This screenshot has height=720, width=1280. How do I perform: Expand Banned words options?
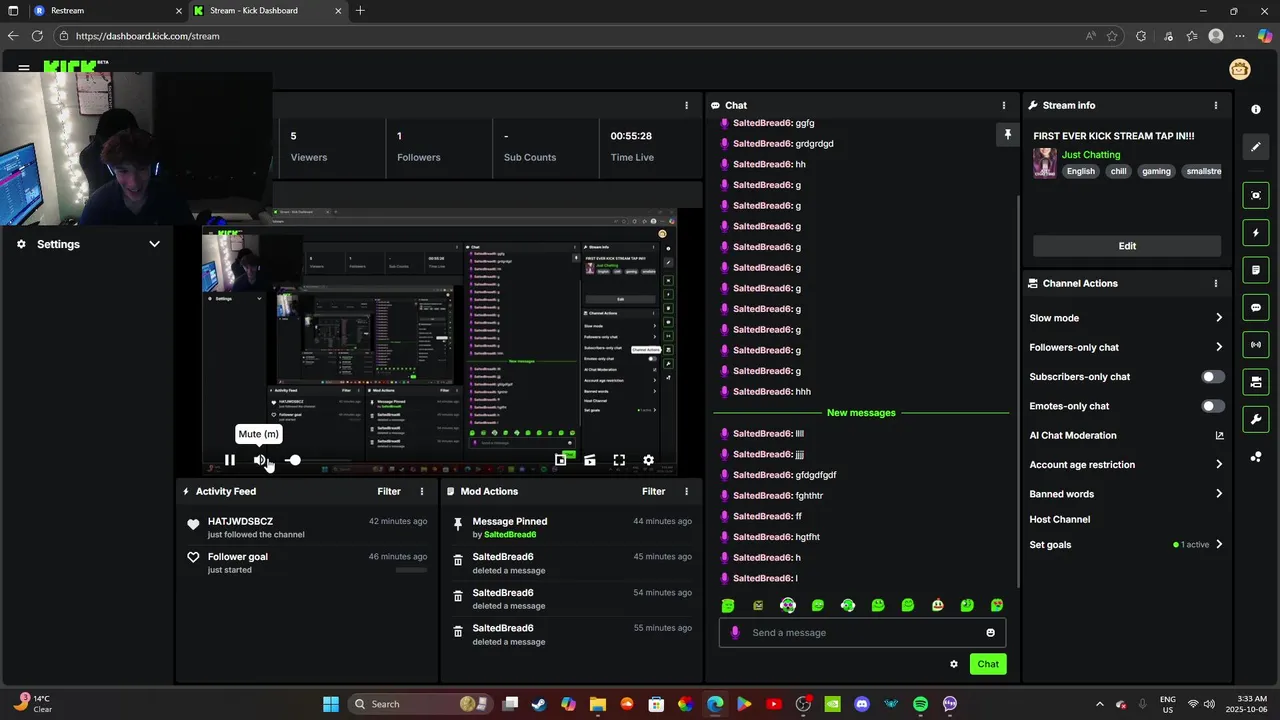[1219, 494]
